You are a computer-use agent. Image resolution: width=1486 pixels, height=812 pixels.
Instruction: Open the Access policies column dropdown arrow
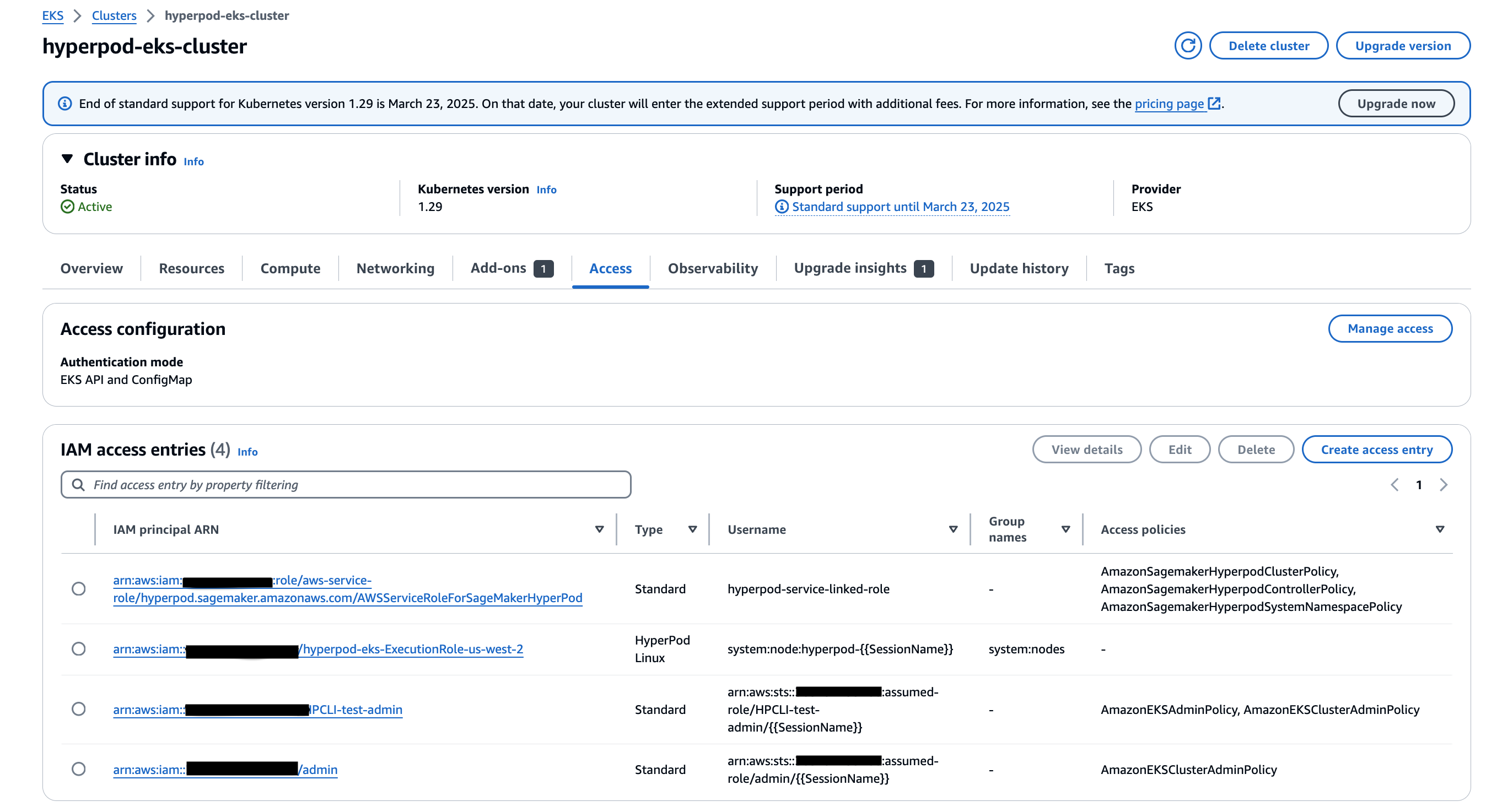click(1439, 529)
